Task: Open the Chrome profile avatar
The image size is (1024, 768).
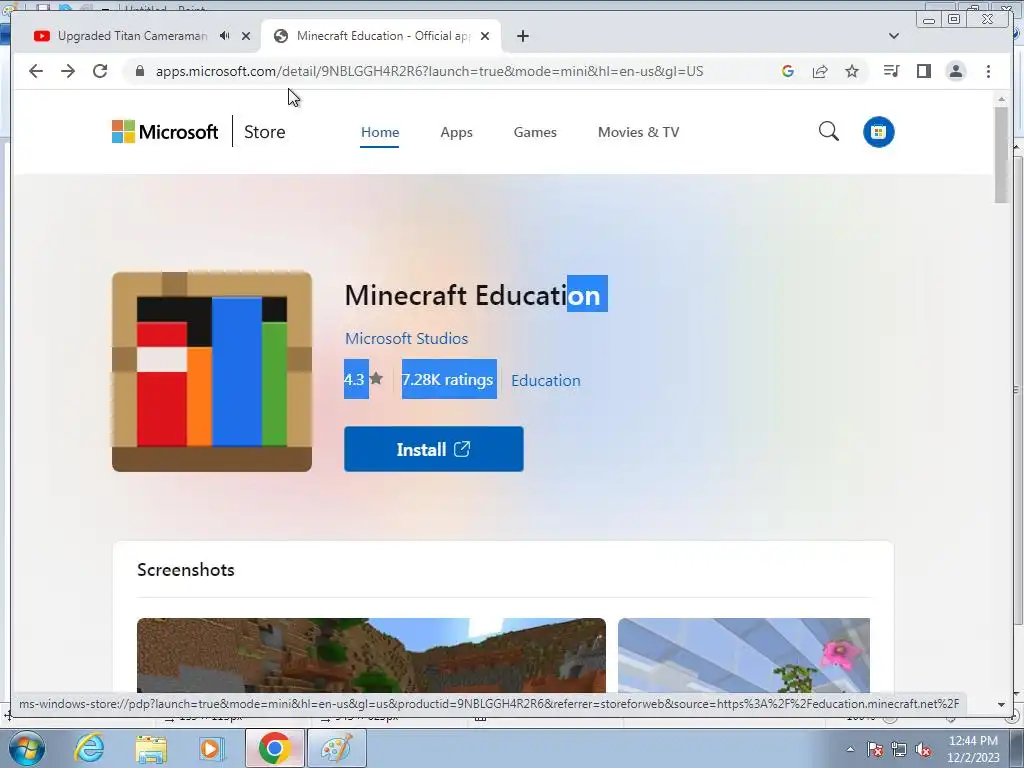Action: coord(955,71)
